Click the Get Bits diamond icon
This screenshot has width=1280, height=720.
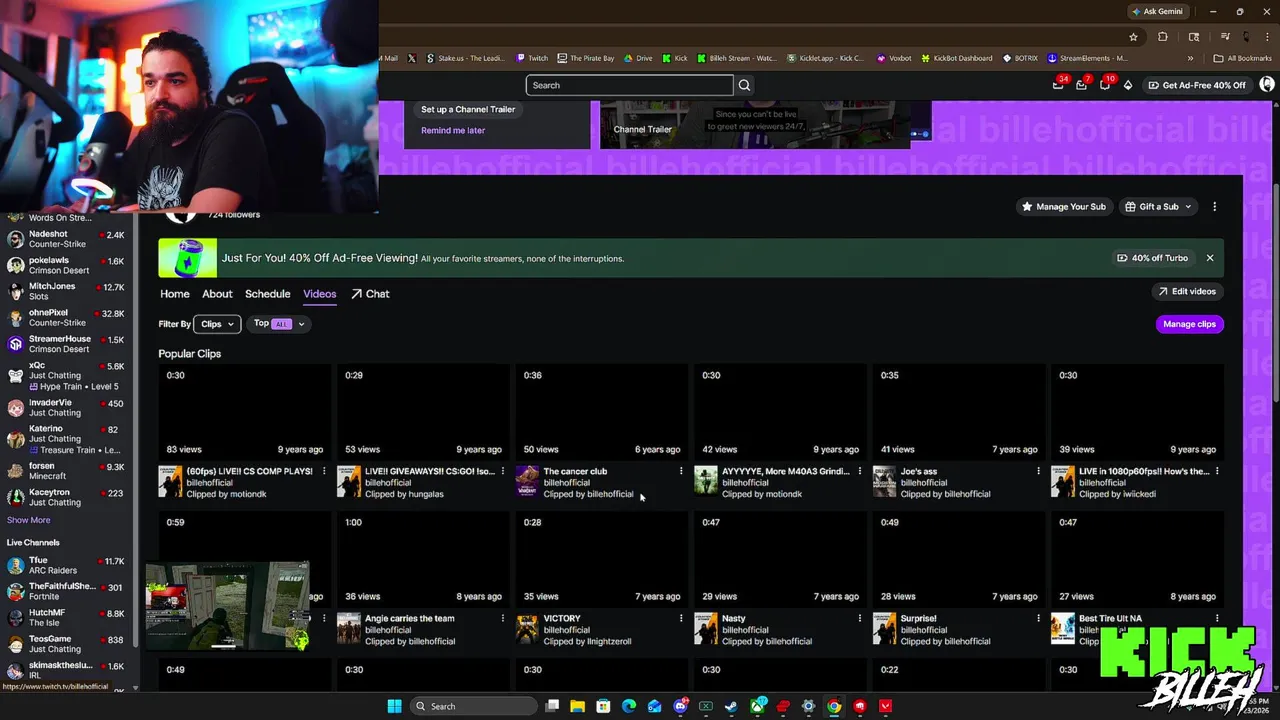click(x=1128, y=85)
